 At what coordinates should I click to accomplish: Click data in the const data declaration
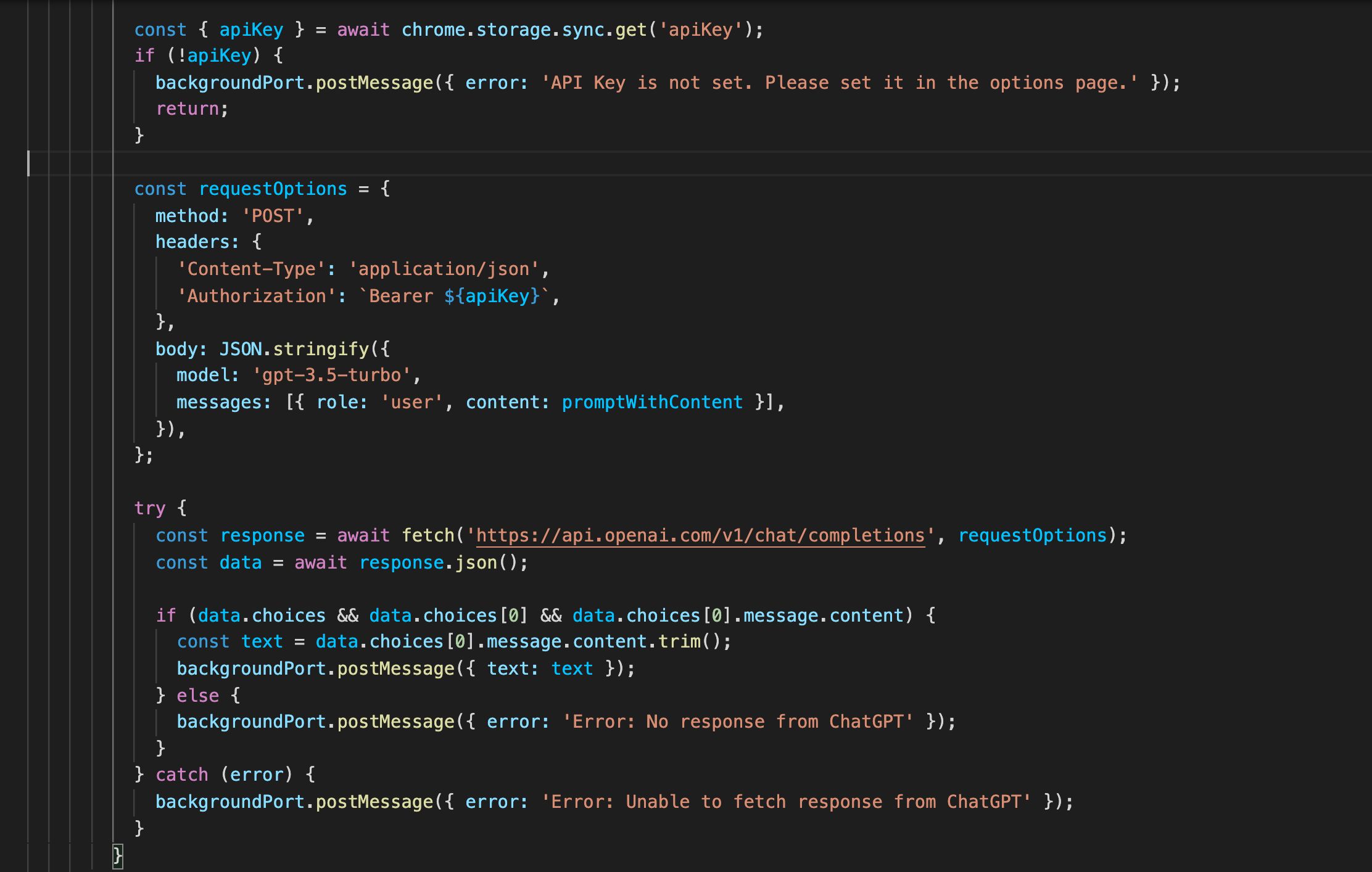pos(241,562)
